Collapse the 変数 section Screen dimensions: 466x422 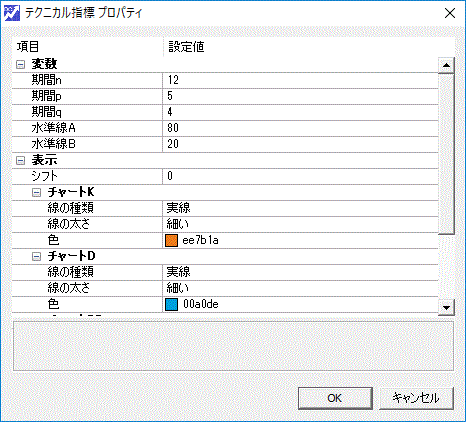[x=20, y=64]
